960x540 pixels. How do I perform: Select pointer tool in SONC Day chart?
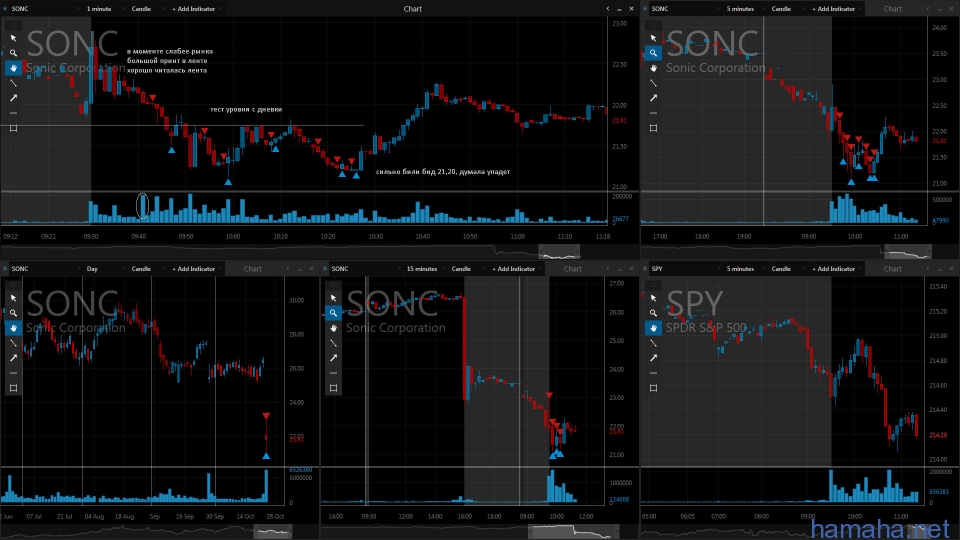[13, 298]
